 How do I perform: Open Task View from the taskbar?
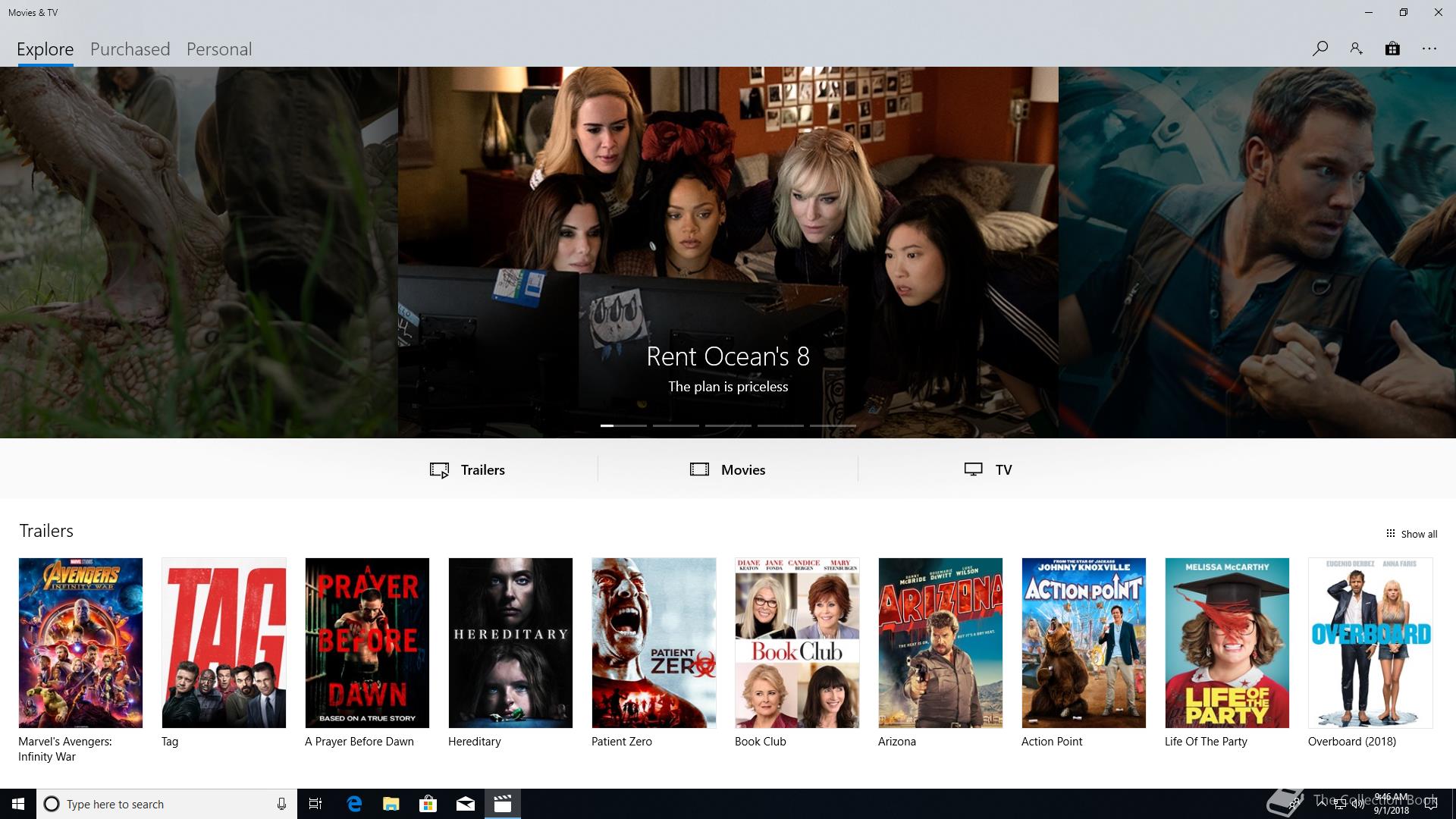[315, 804]
